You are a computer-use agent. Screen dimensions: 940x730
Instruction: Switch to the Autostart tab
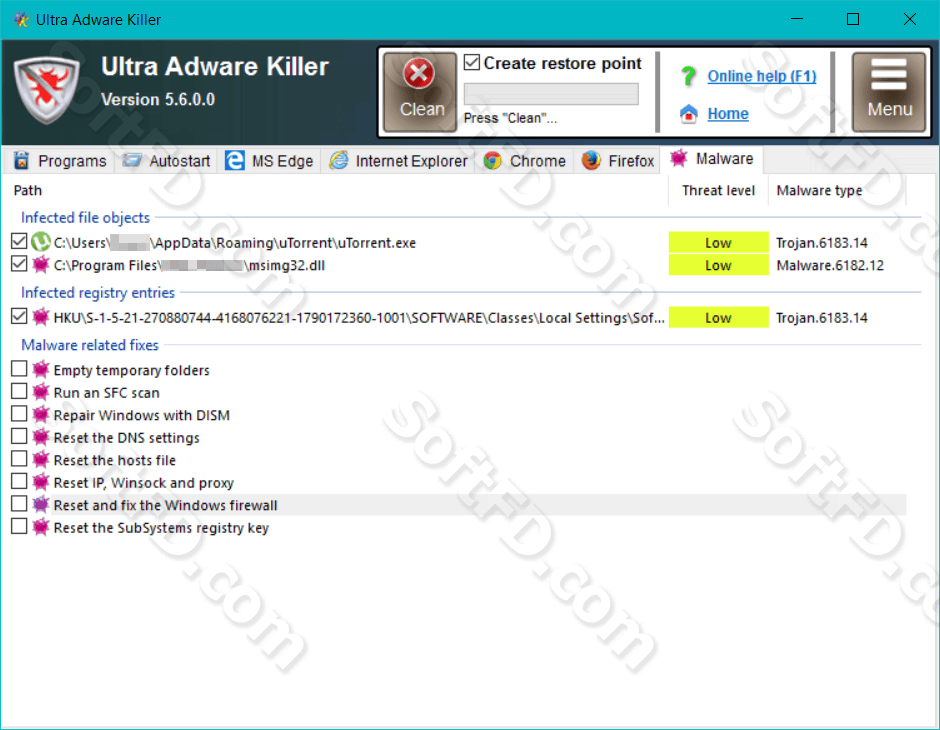(x=166, y=161)
